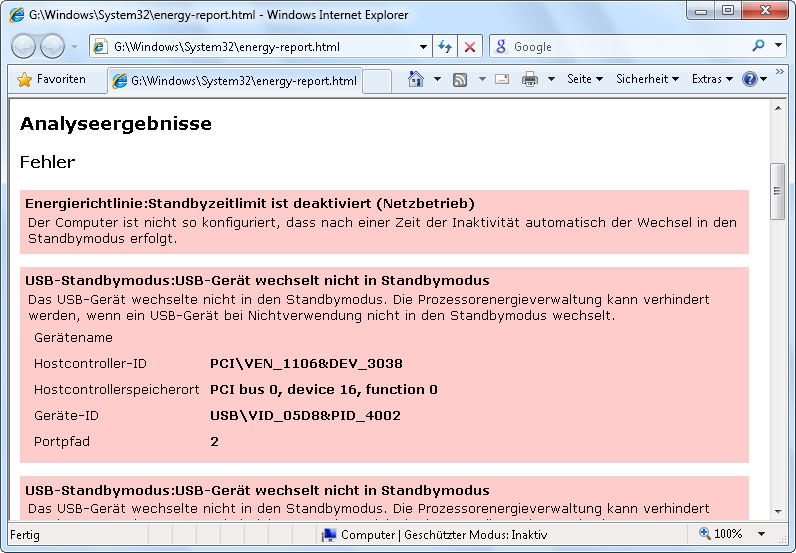Image resolution: width=796 pixels, height=553 pixels.
Task: Select the energy-report.html tab
Action: (236, 80)
